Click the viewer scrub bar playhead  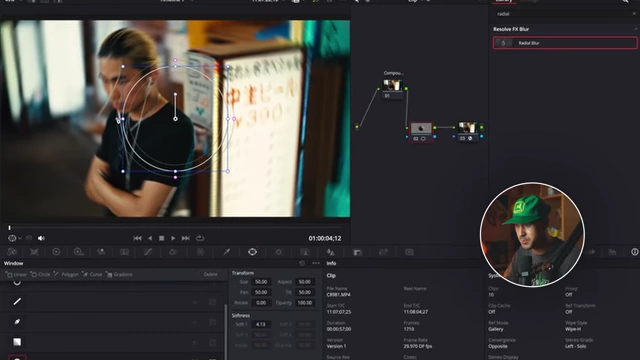9,228
